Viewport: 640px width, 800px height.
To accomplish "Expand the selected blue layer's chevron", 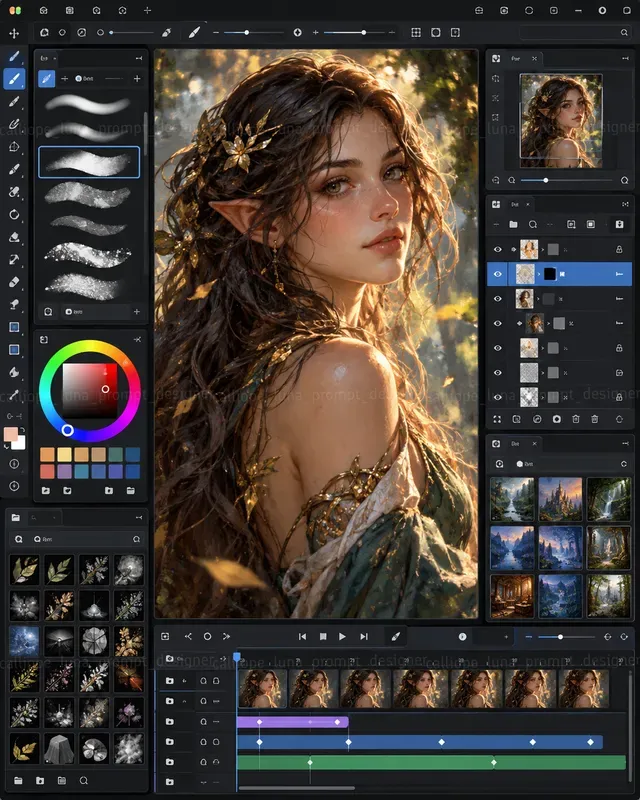I will coord(538,274).
